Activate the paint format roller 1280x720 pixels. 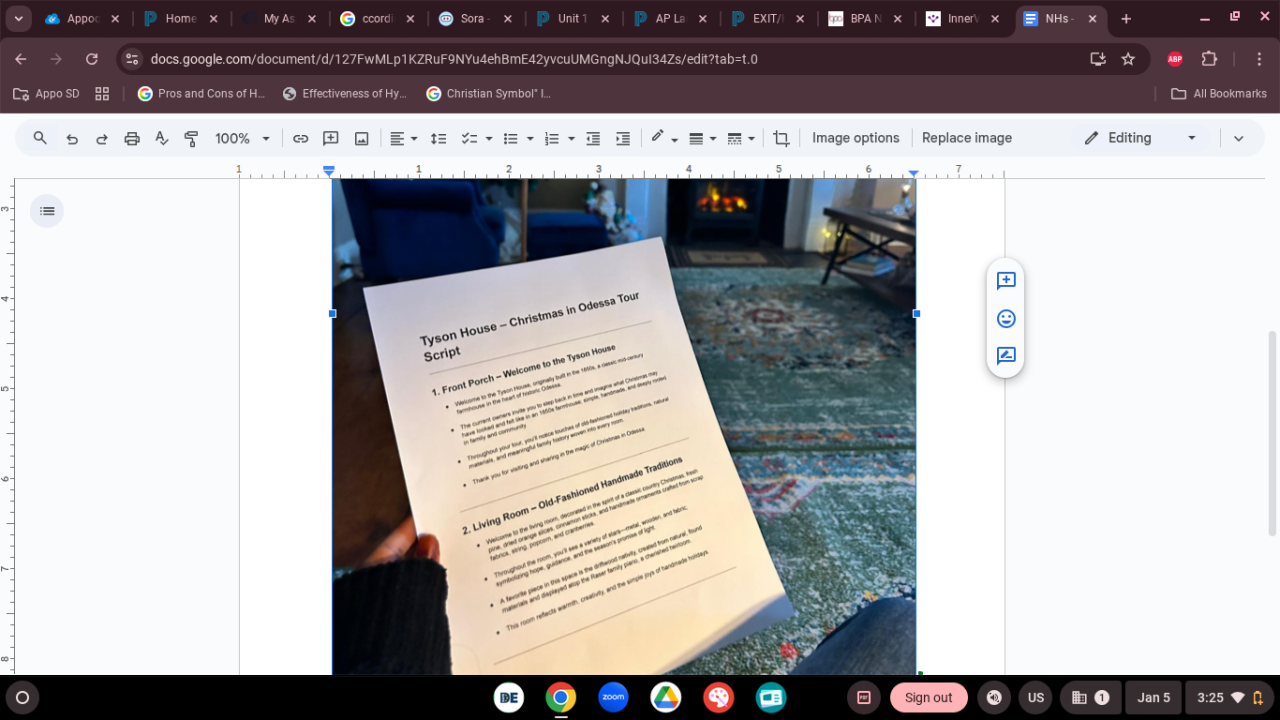tap(192, 138)
